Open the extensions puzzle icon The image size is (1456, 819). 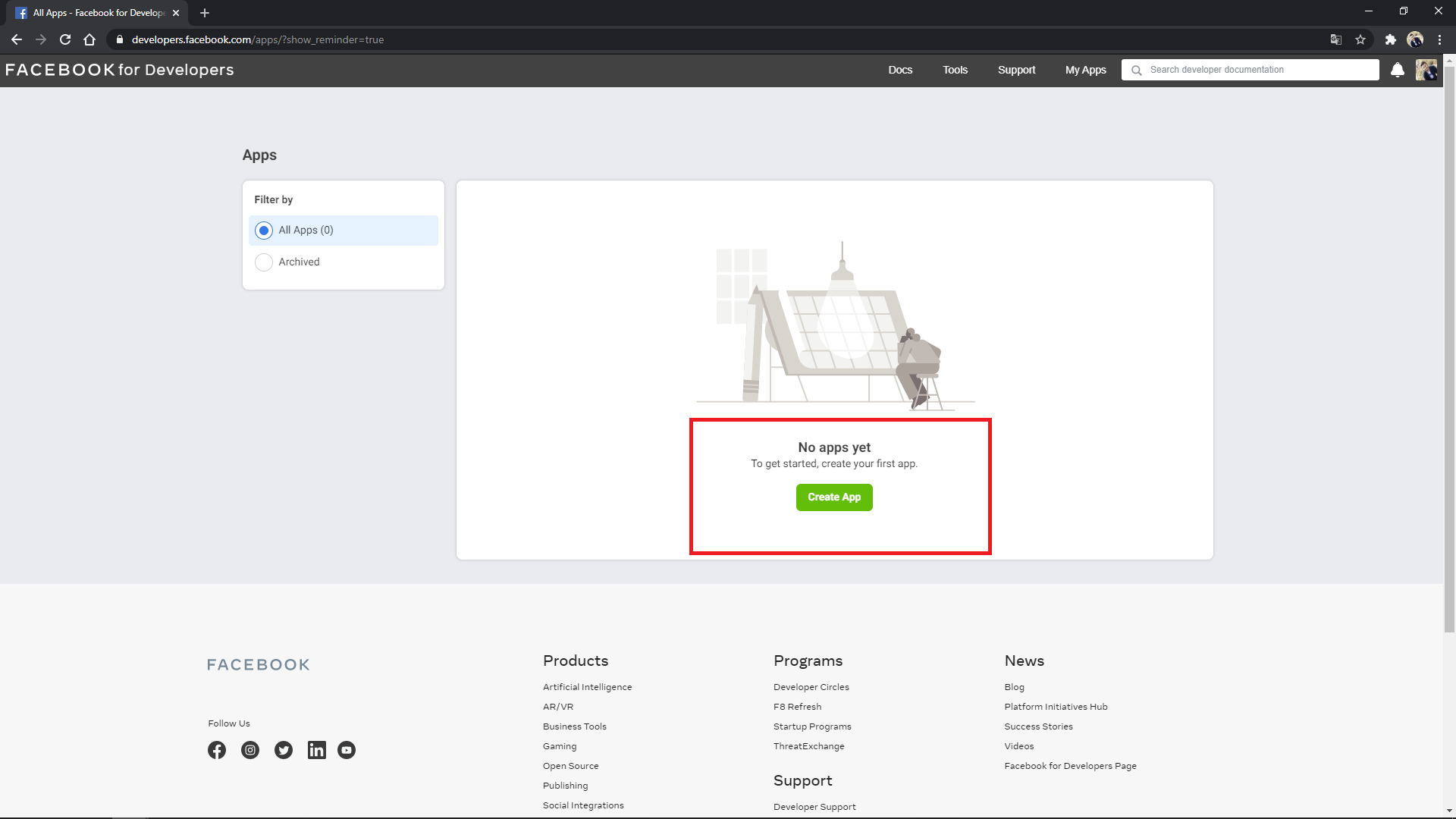tap(1391, 39)
